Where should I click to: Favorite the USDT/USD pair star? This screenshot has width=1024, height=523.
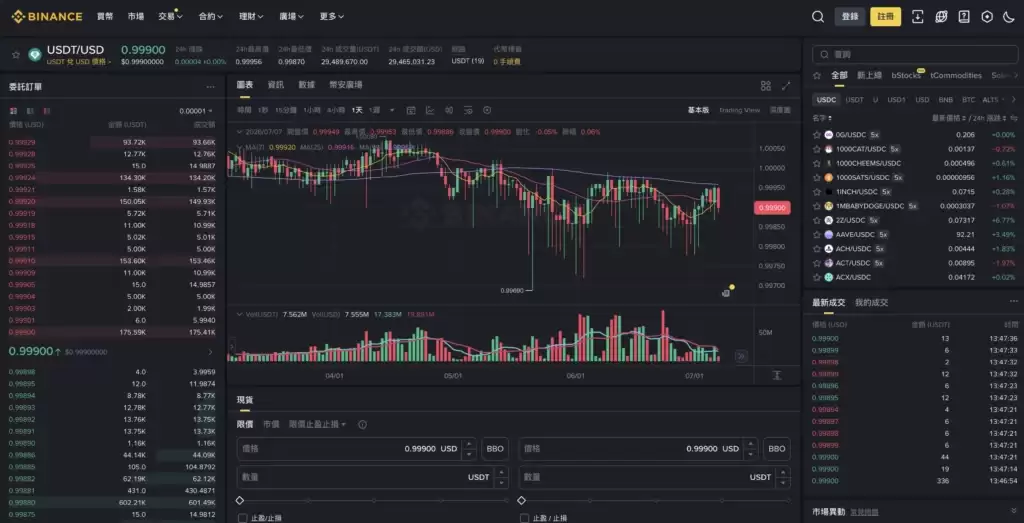click(x=16, y=55)
